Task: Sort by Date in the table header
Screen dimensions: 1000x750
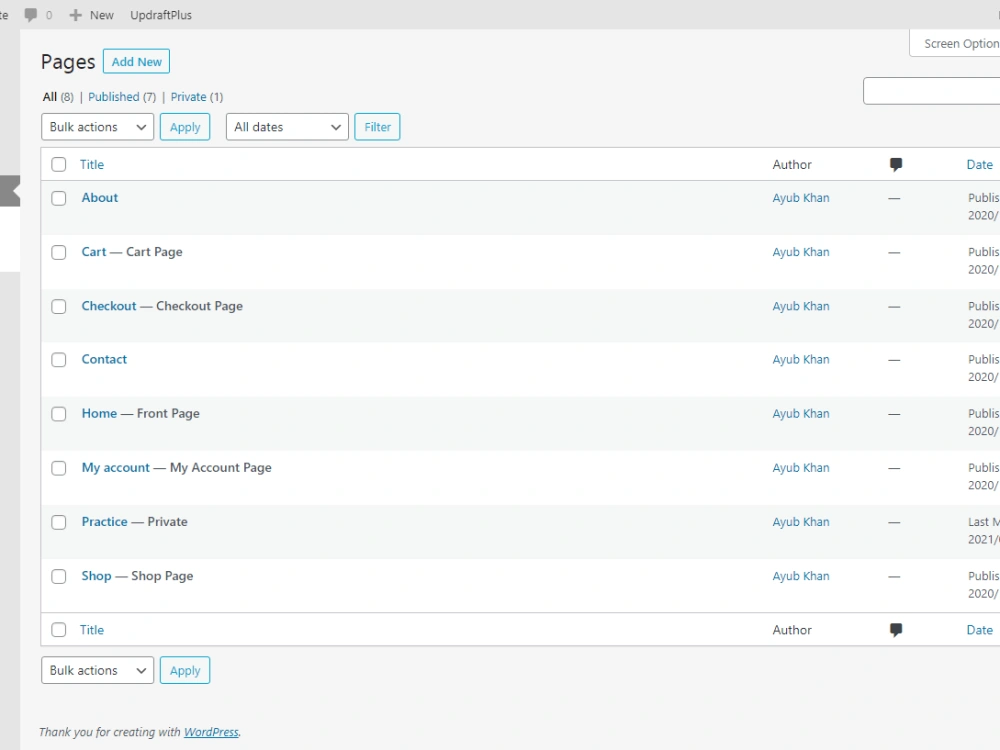Action: tap(980, 165)
